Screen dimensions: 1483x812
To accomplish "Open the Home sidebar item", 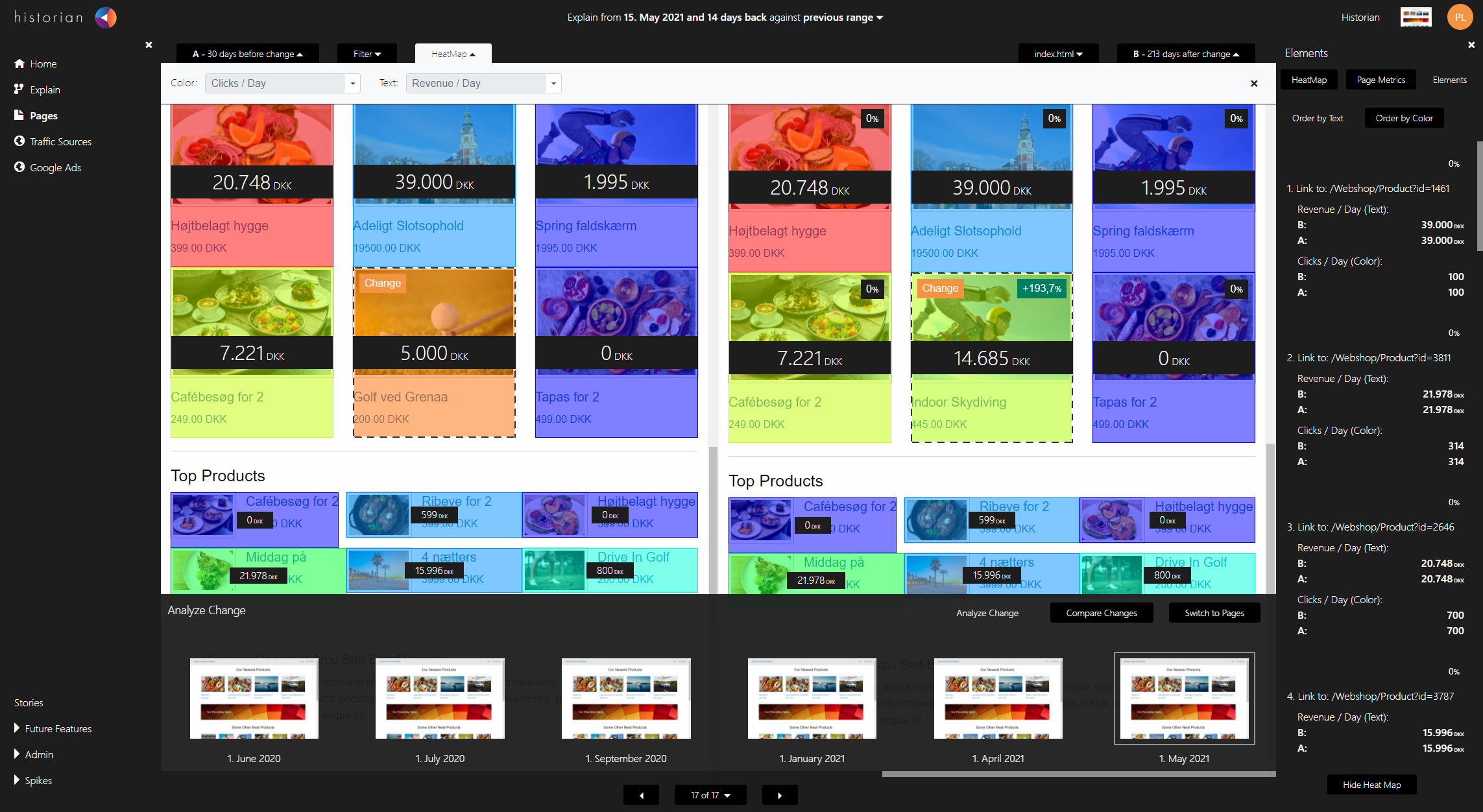I will 36,64.
